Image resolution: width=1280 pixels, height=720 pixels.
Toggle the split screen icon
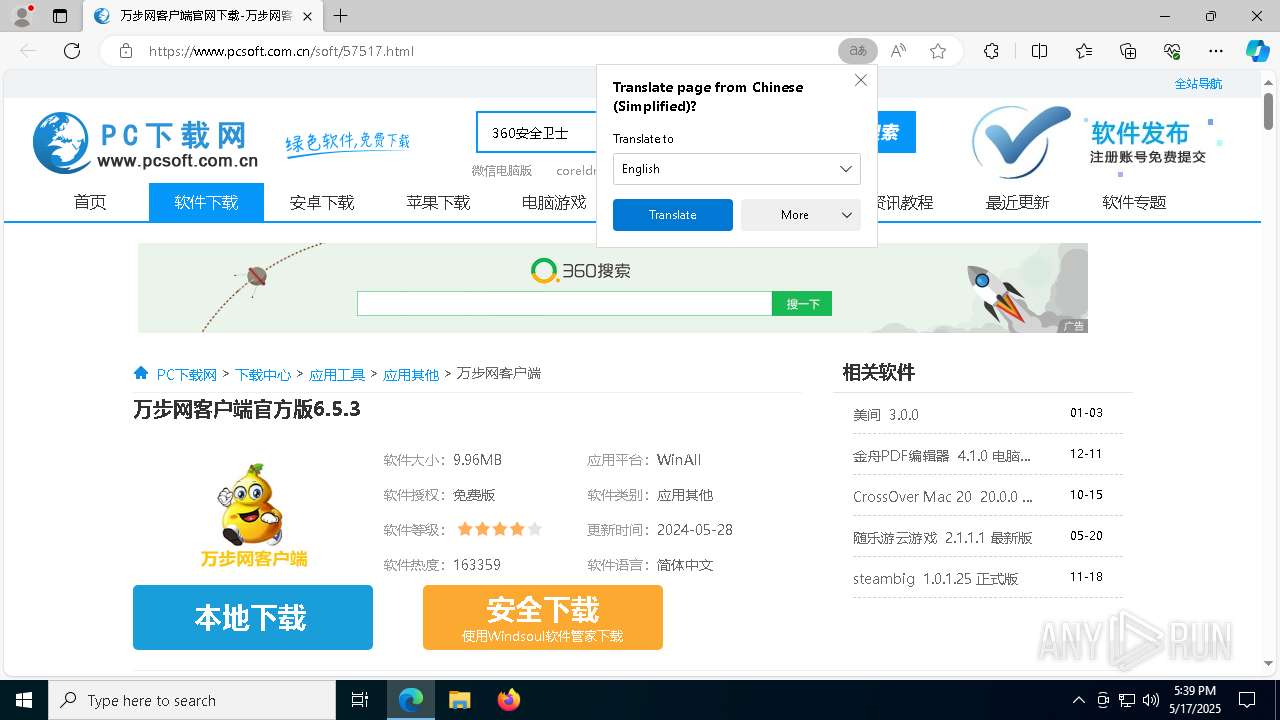[x=1039, y=51]
